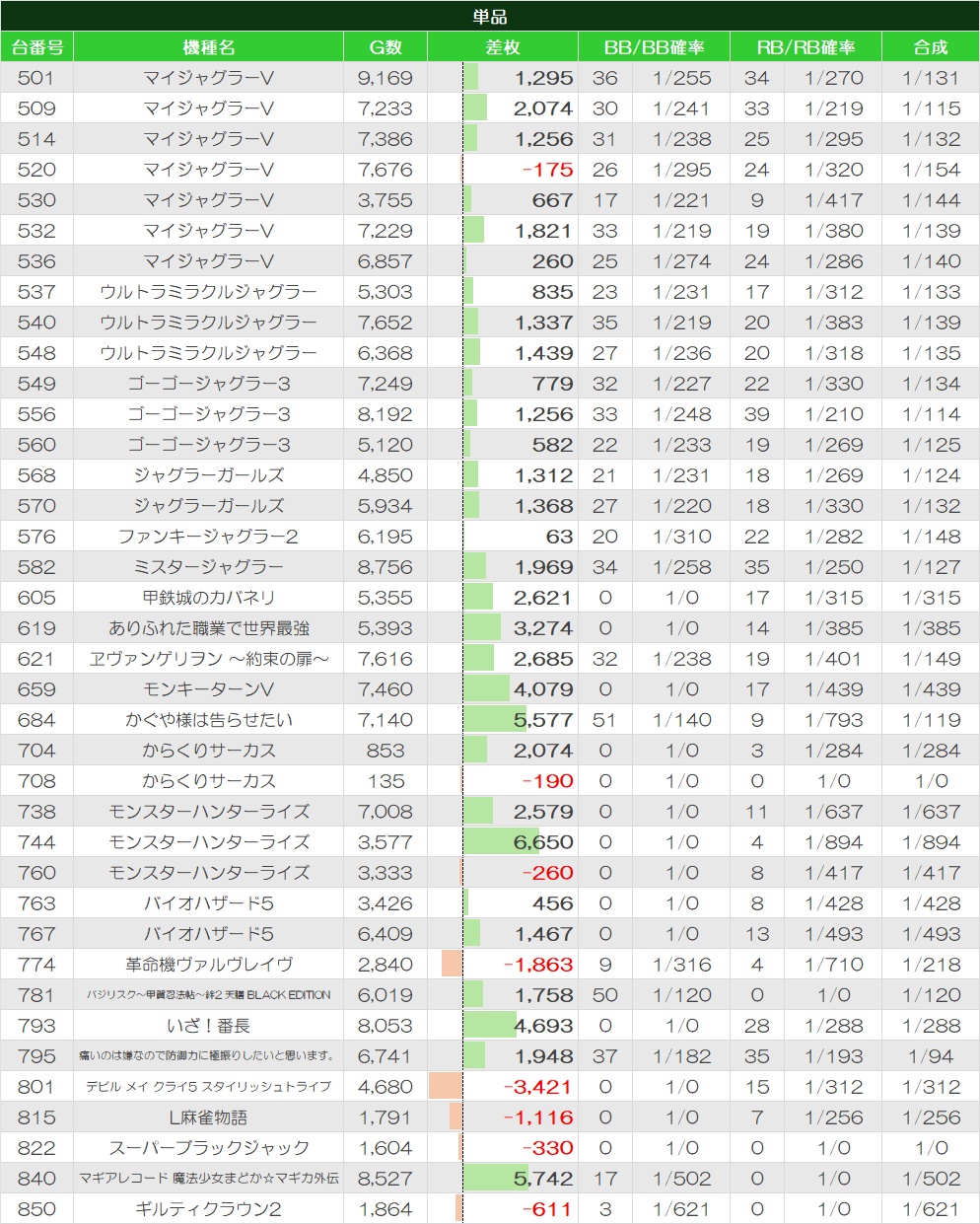This screenshot has width=980, height=1224.
Task: Click ウルトラミラクルジャグラー in row 537
Action: [x=208, y=292]
